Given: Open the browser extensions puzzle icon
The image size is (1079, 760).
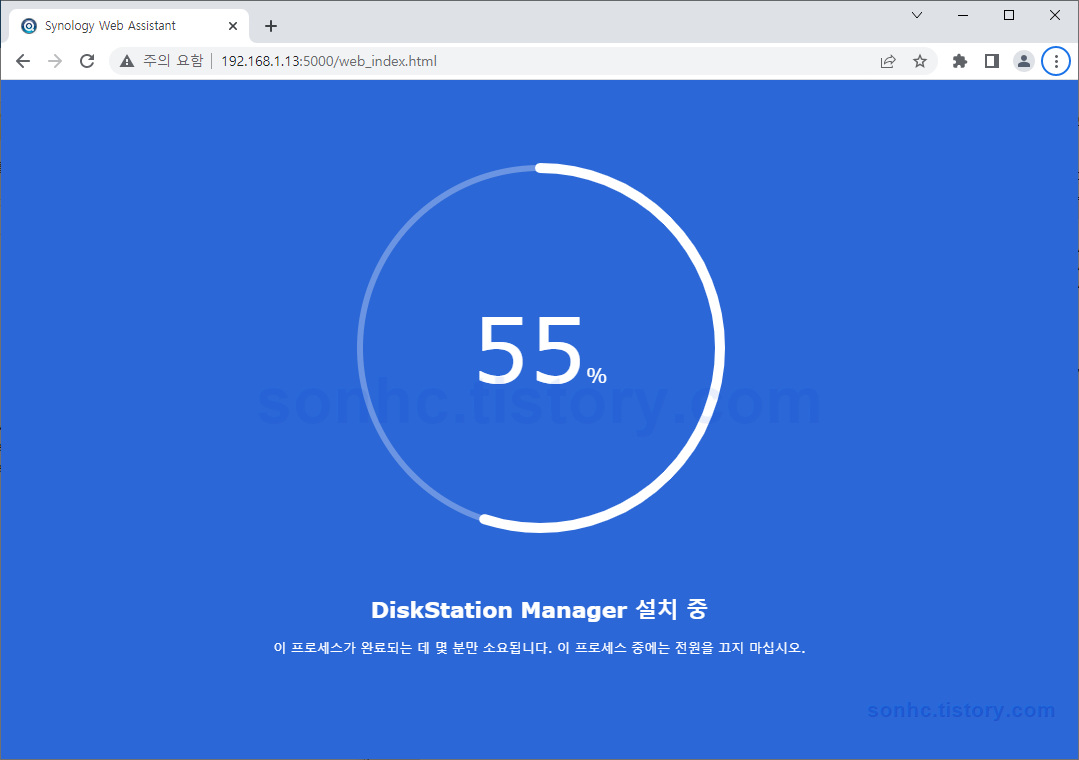Looking at the screenshot, I should (959, 61).
